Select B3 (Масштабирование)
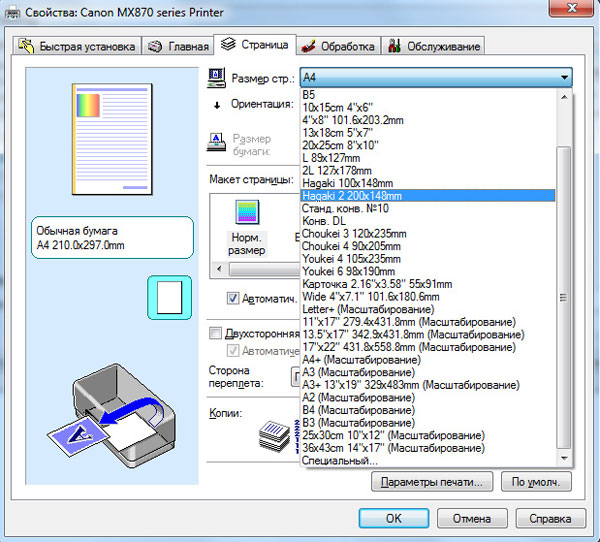The width and height of the screenshot is (600, 542). coord(428,423)
